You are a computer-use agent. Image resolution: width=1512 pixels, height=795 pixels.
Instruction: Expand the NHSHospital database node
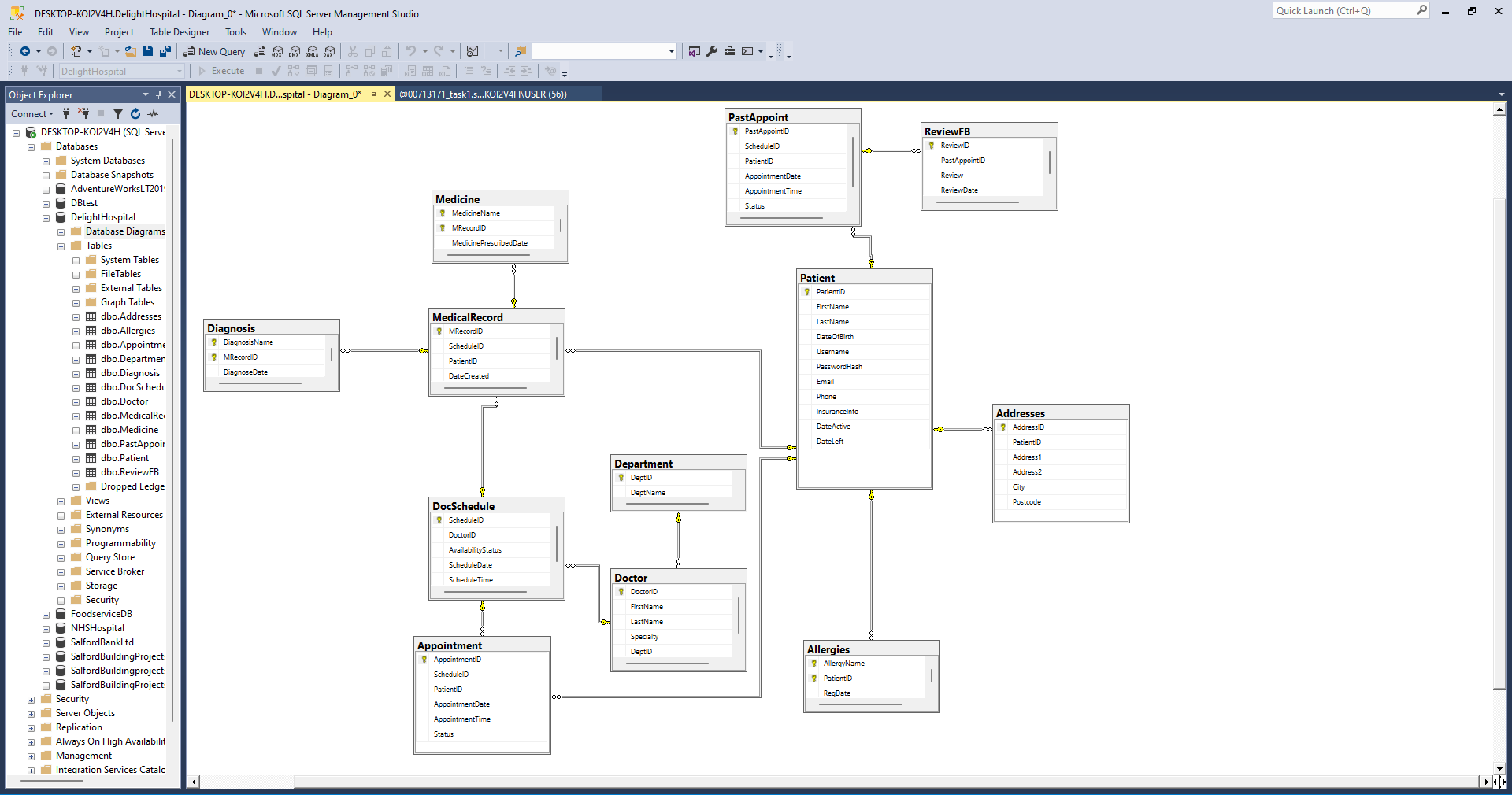click(46, 629)
